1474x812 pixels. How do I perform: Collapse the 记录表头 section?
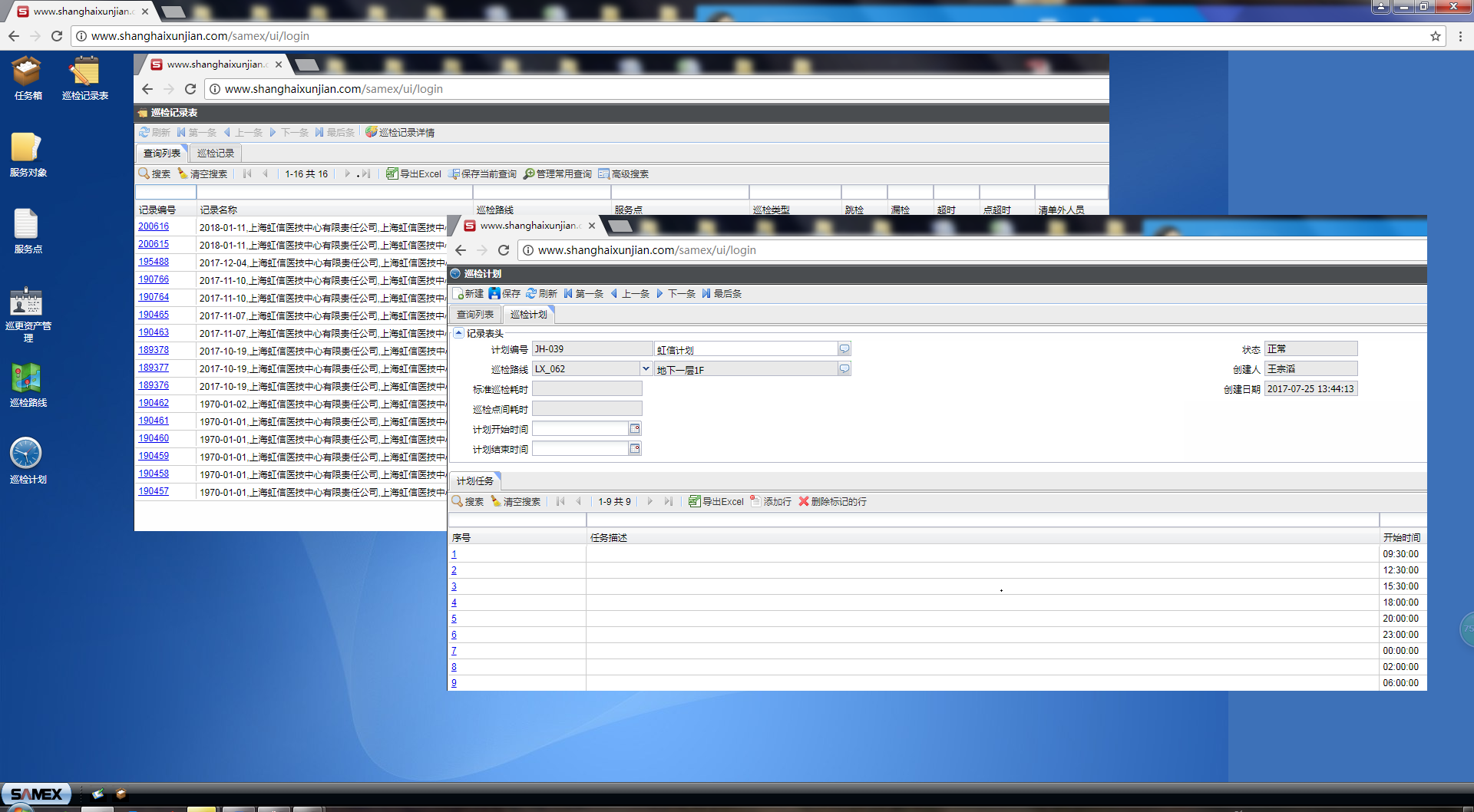(x=459, y=333)
